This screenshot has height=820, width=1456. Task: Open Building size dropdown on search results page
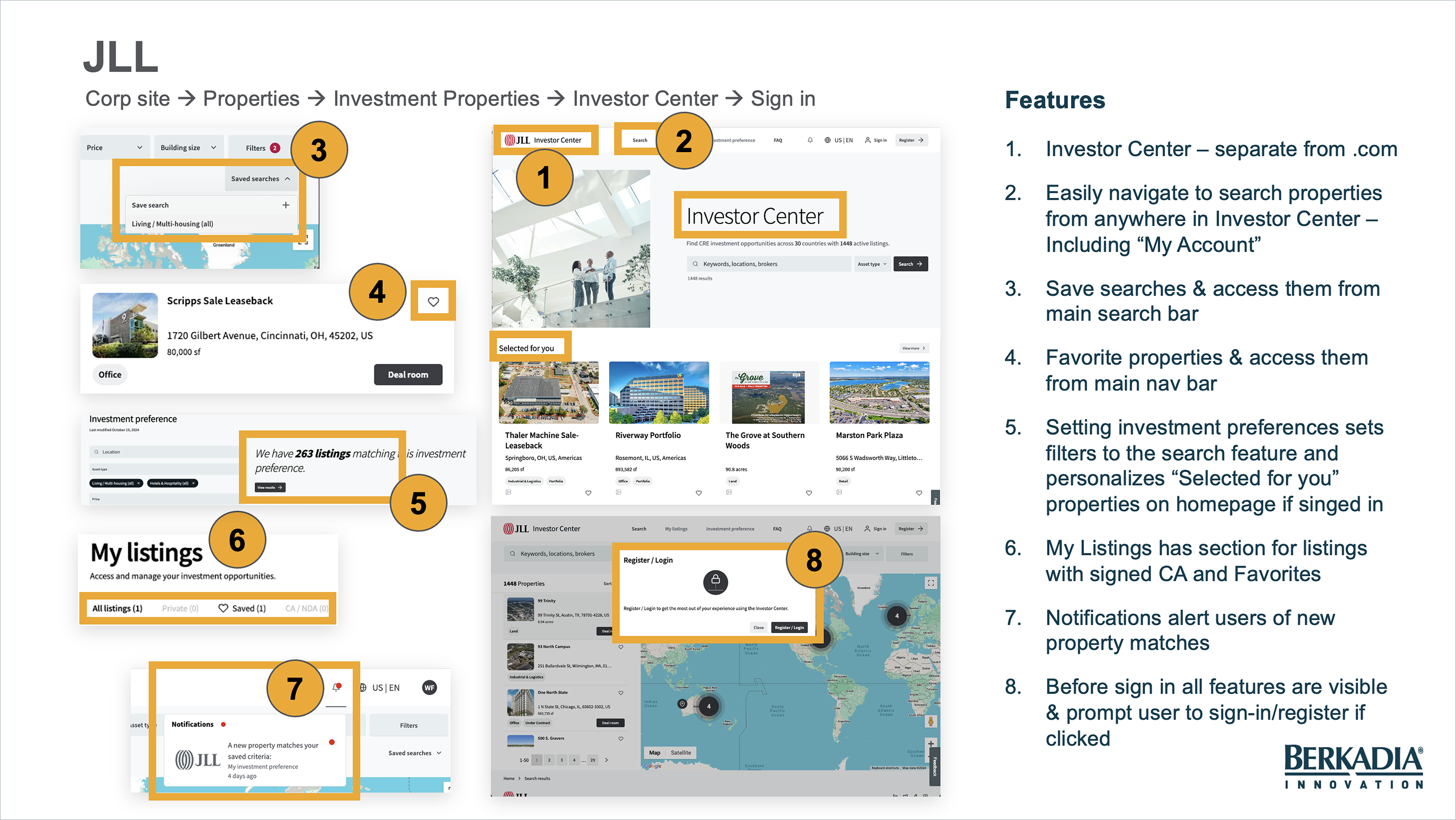pos(863,554)
